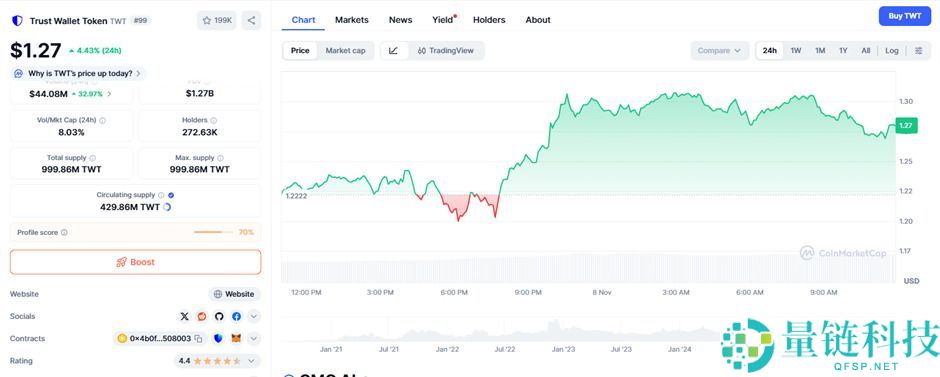Click the info icon next to Profile score
940x377 pixels.
(x=64, y=233)
